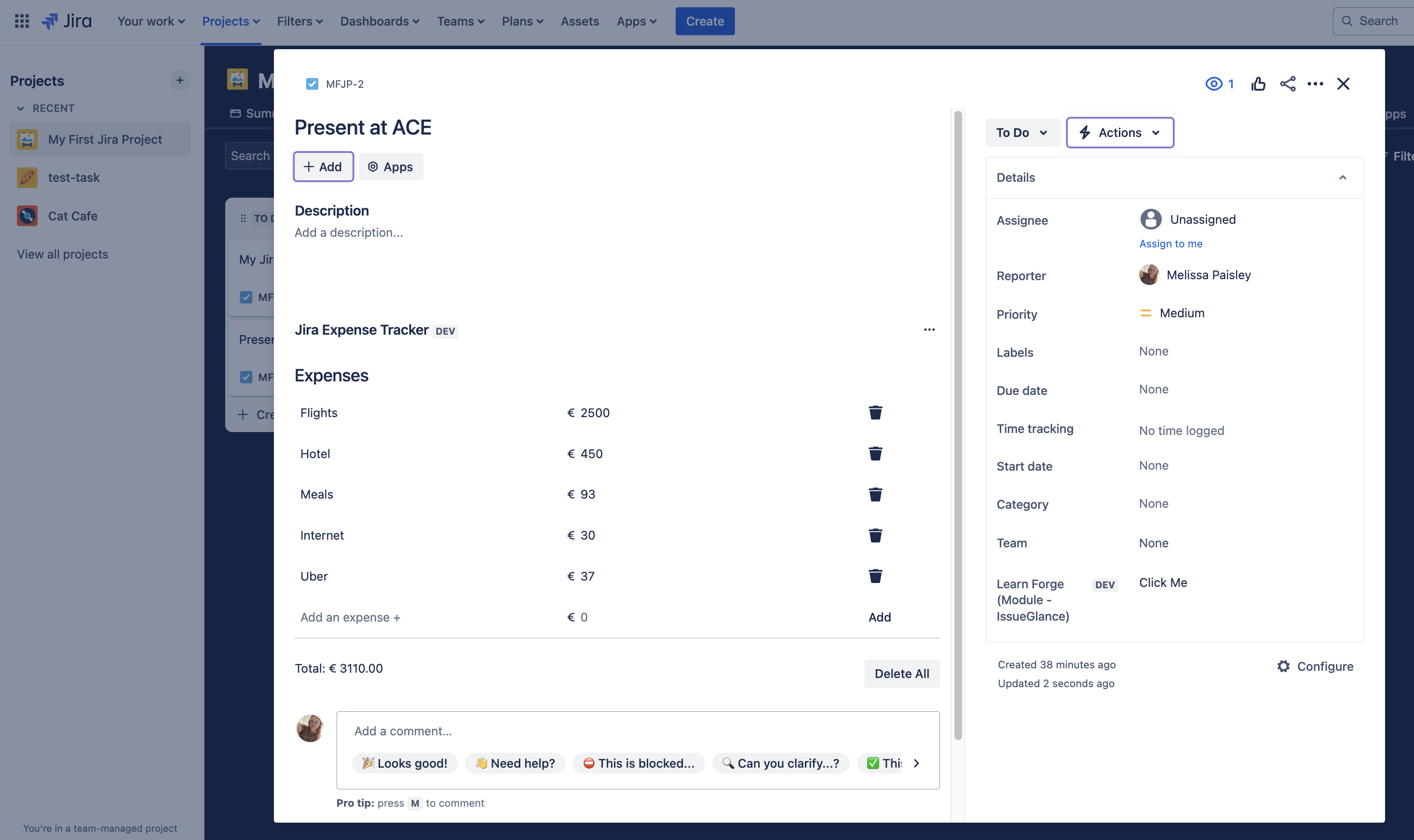Click the Delete All button
Viewport: 1414px width, 840px height.
coord(901,673)
